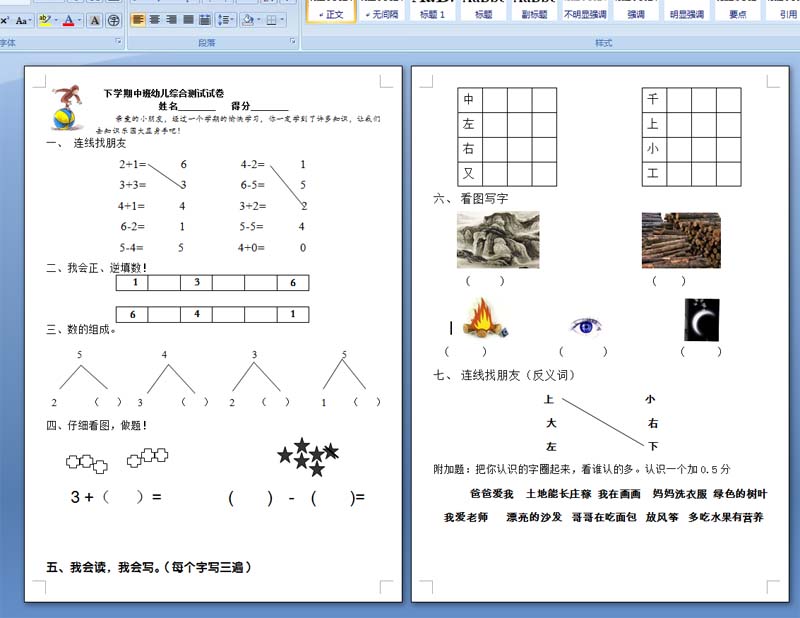800x618 pixels.
Task: Click the equation 2+1=
Action: coord(133,164)
